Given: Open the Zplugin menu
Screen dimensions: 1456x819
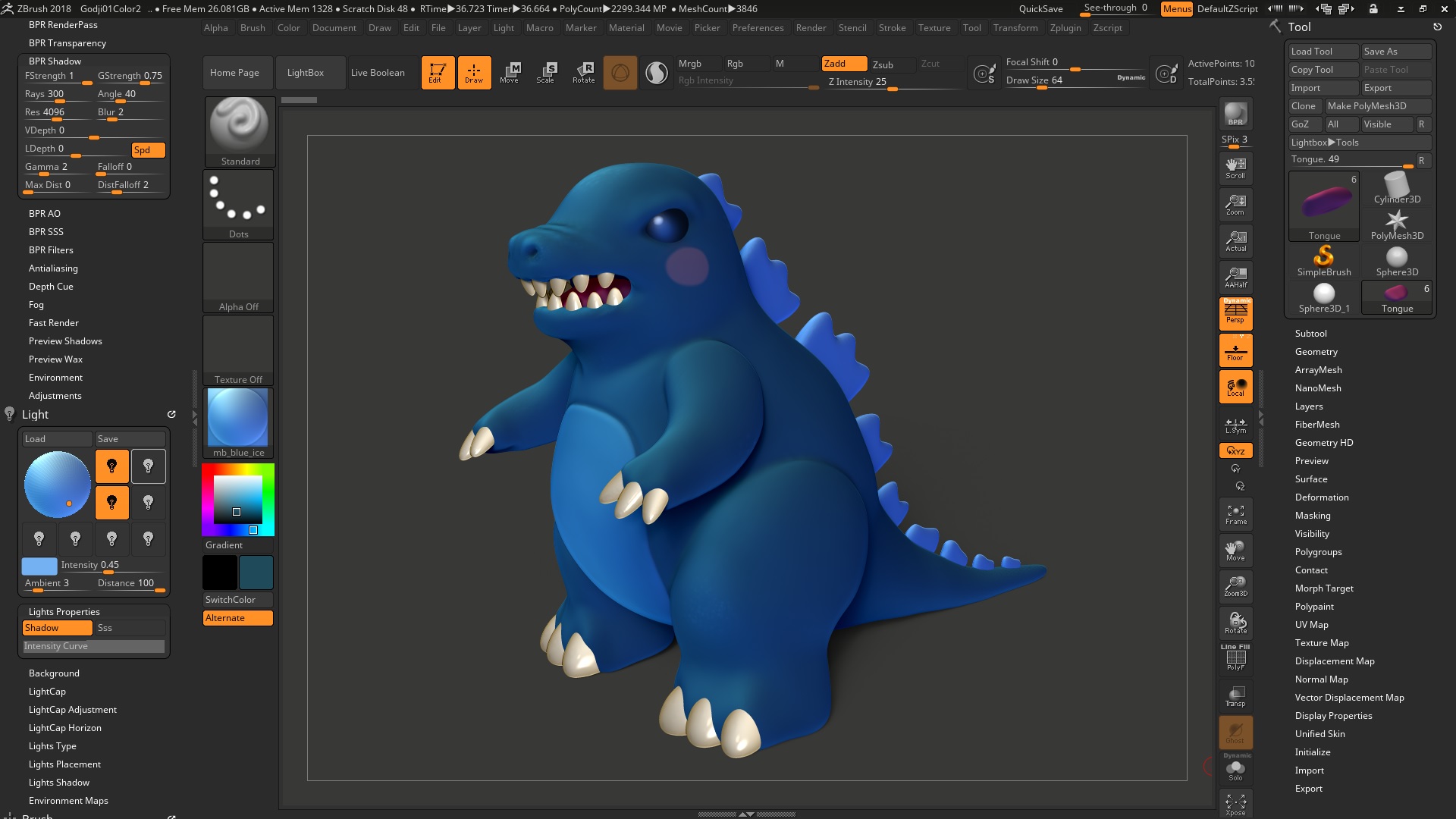Looking at the screenshot, I should pyautogui.click(x=1065, y=28).
